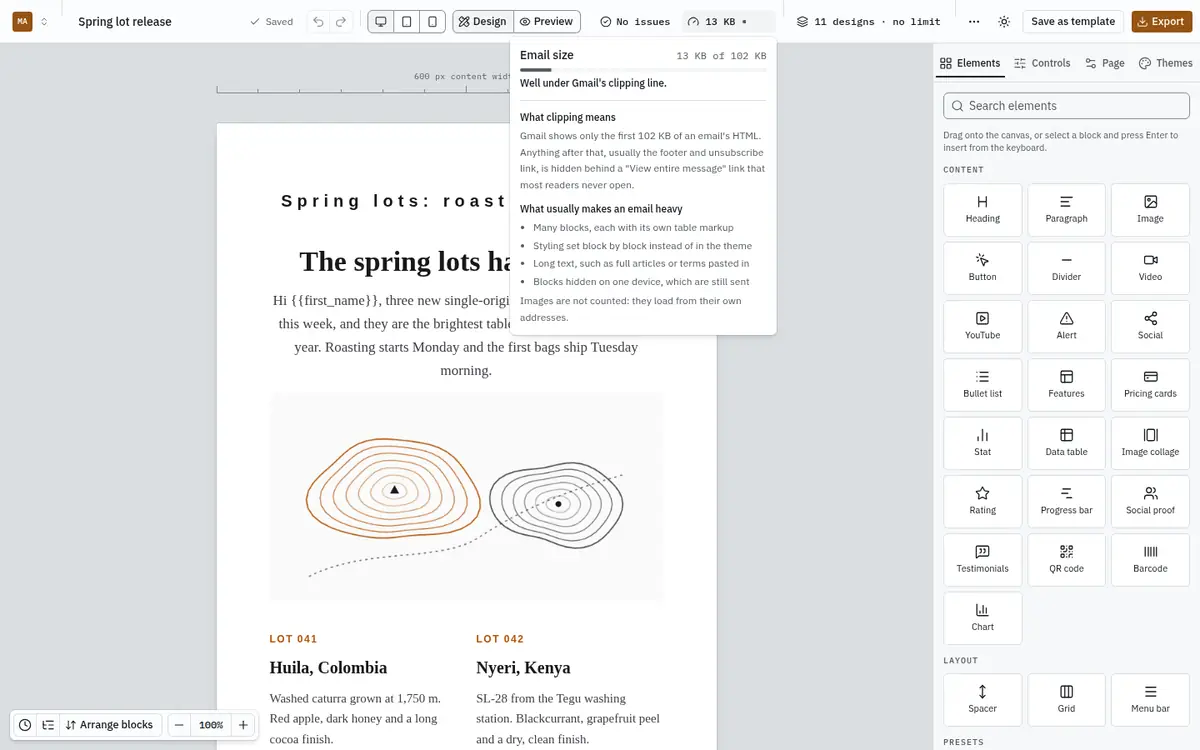Image resolution: width=1200 pixels, height=750 pixels.
Task: Add a Menu bar layout block
Action: [1150, 700]
